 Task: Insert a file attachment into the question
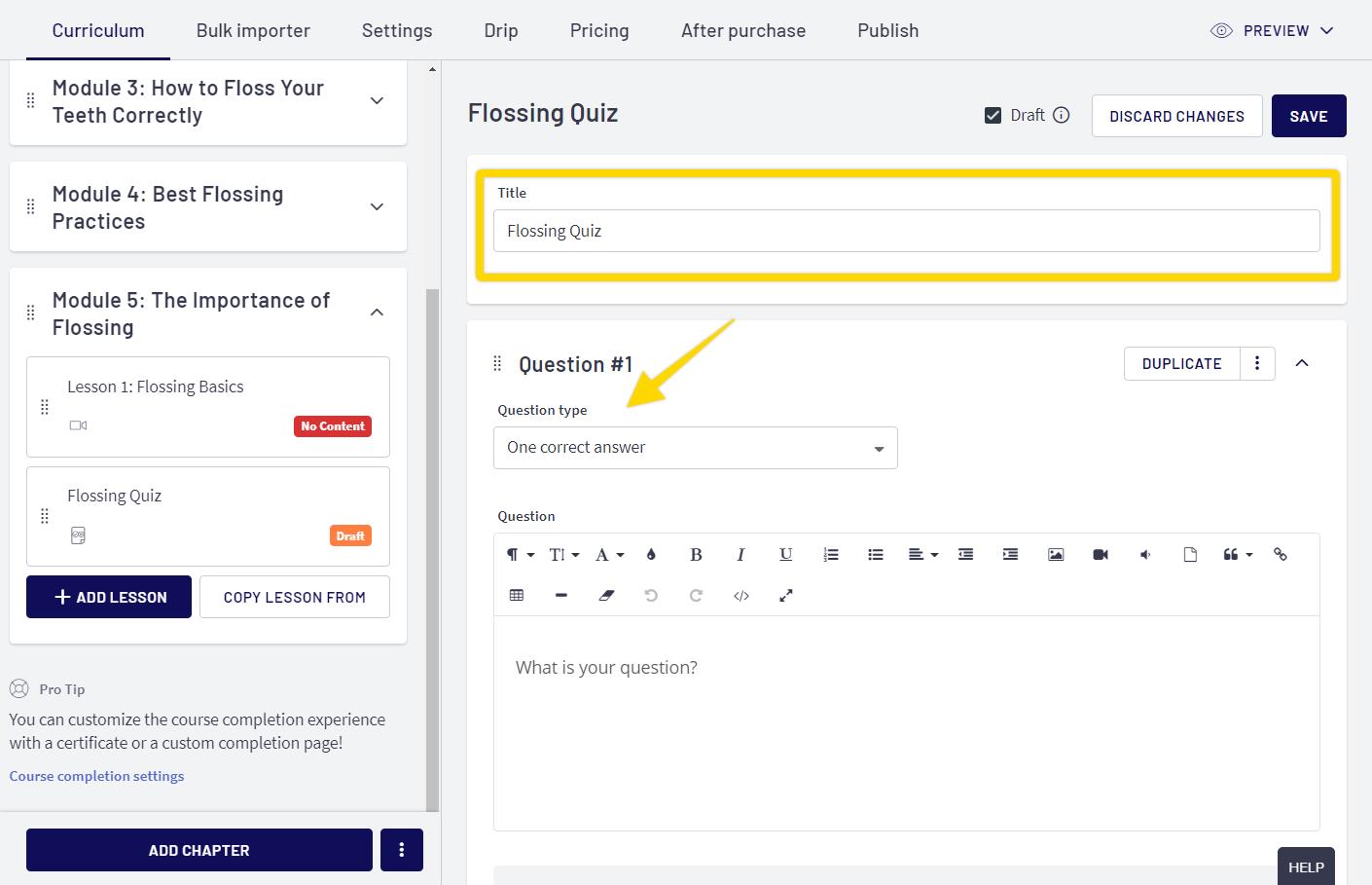pos(1190,555)
